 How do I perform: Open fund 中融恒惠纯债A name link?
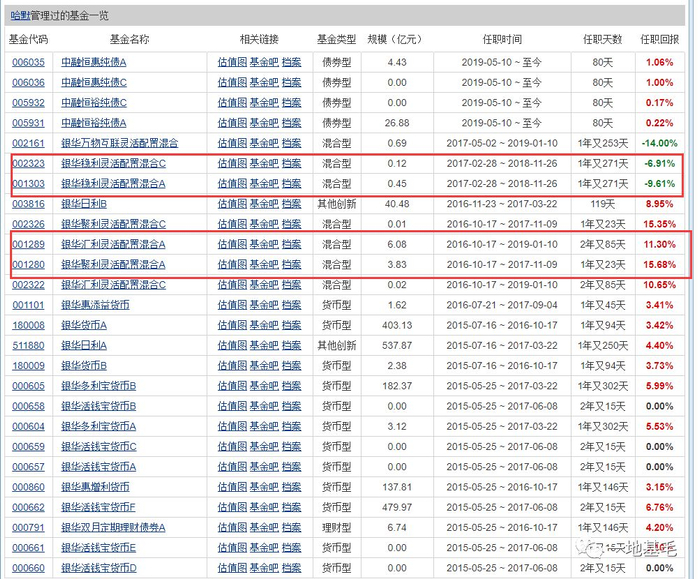(x=94, y=62)
